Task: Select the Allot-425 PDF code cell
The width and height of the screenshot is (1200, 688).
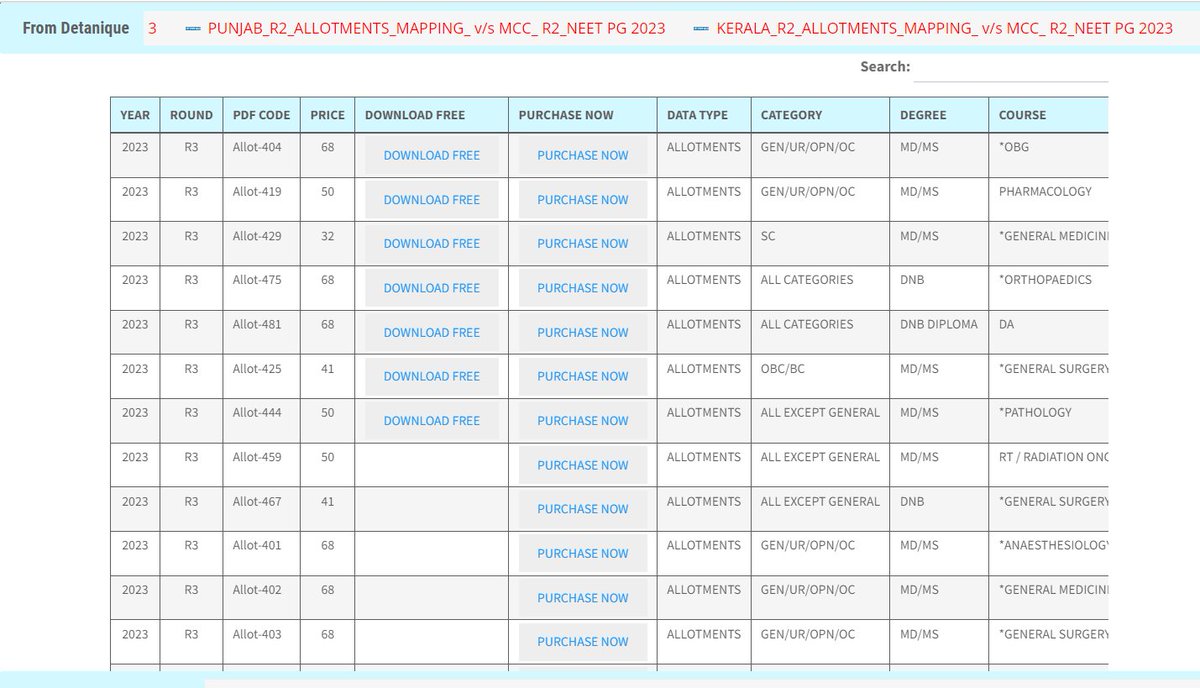Action: pos(261,376)
